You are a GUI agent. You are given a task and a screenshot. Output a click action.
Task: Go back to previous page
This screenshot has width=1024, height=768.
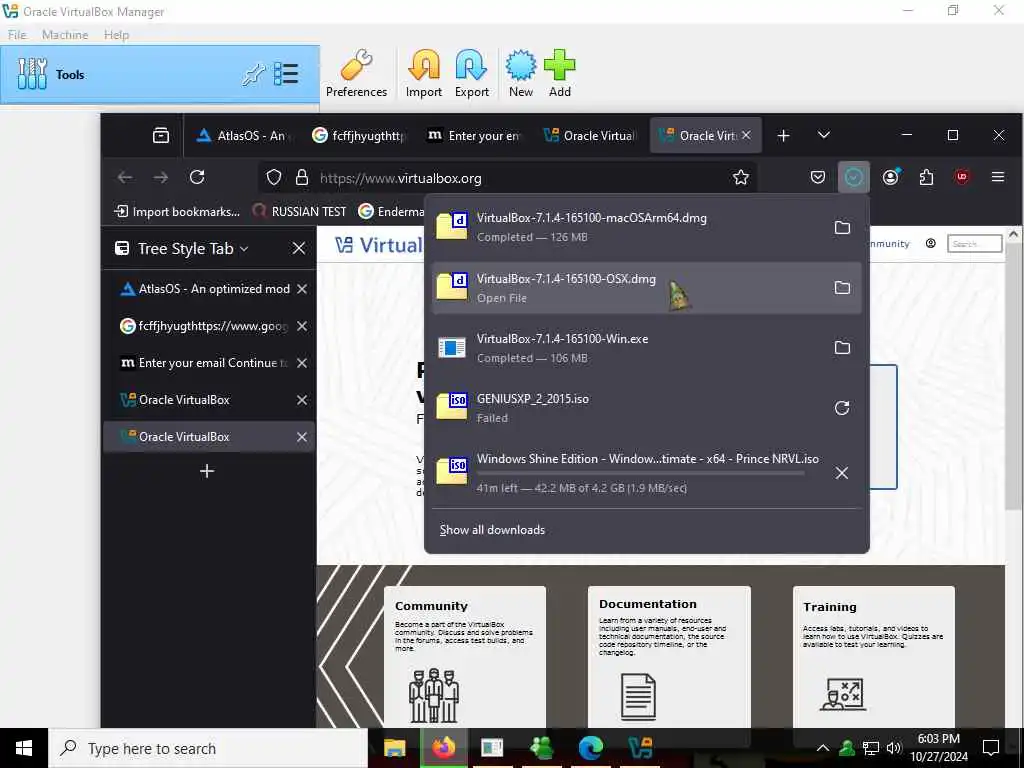coord(125,177)
